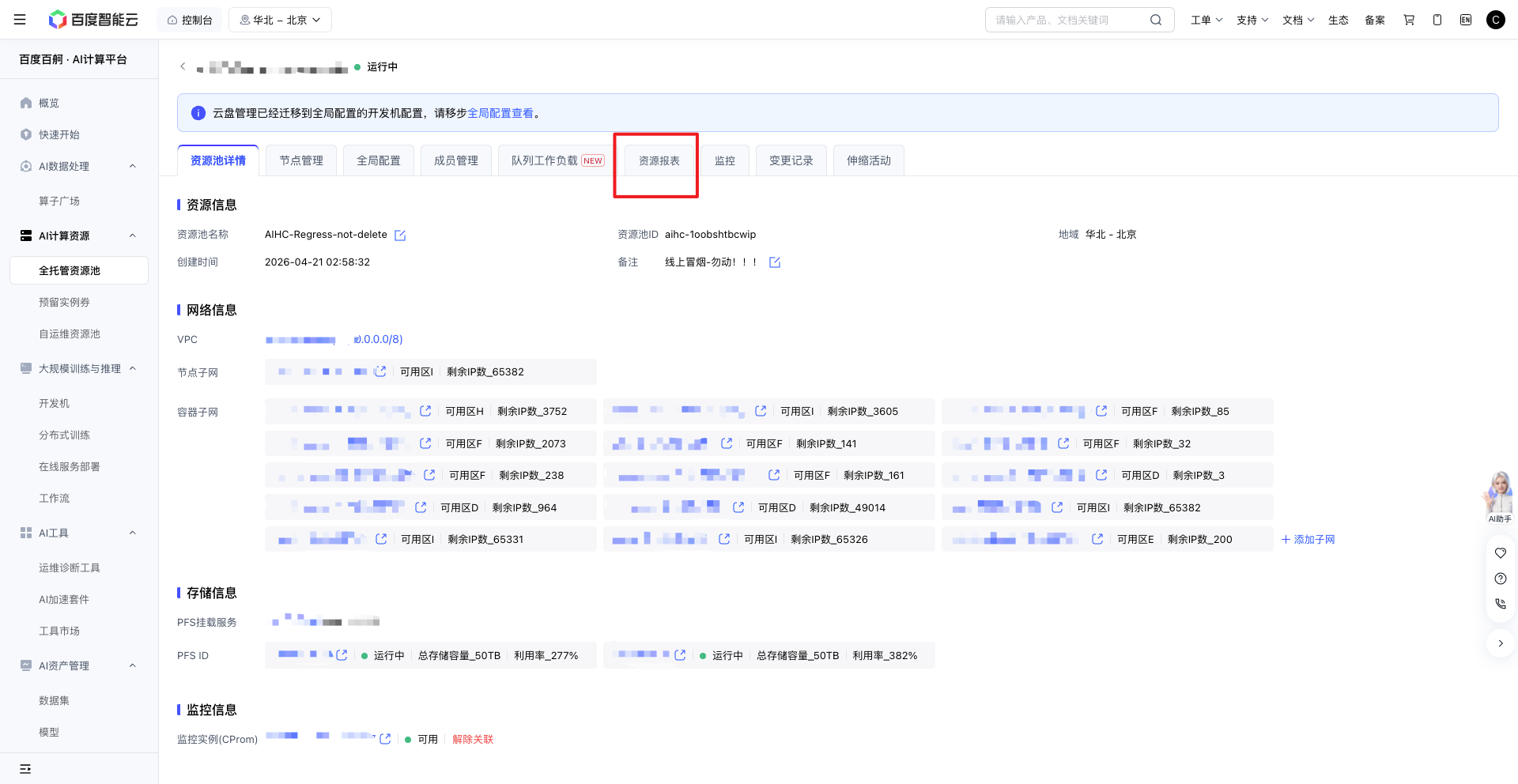Switch to the 资源报表 tab

click(x=659, y=160)
